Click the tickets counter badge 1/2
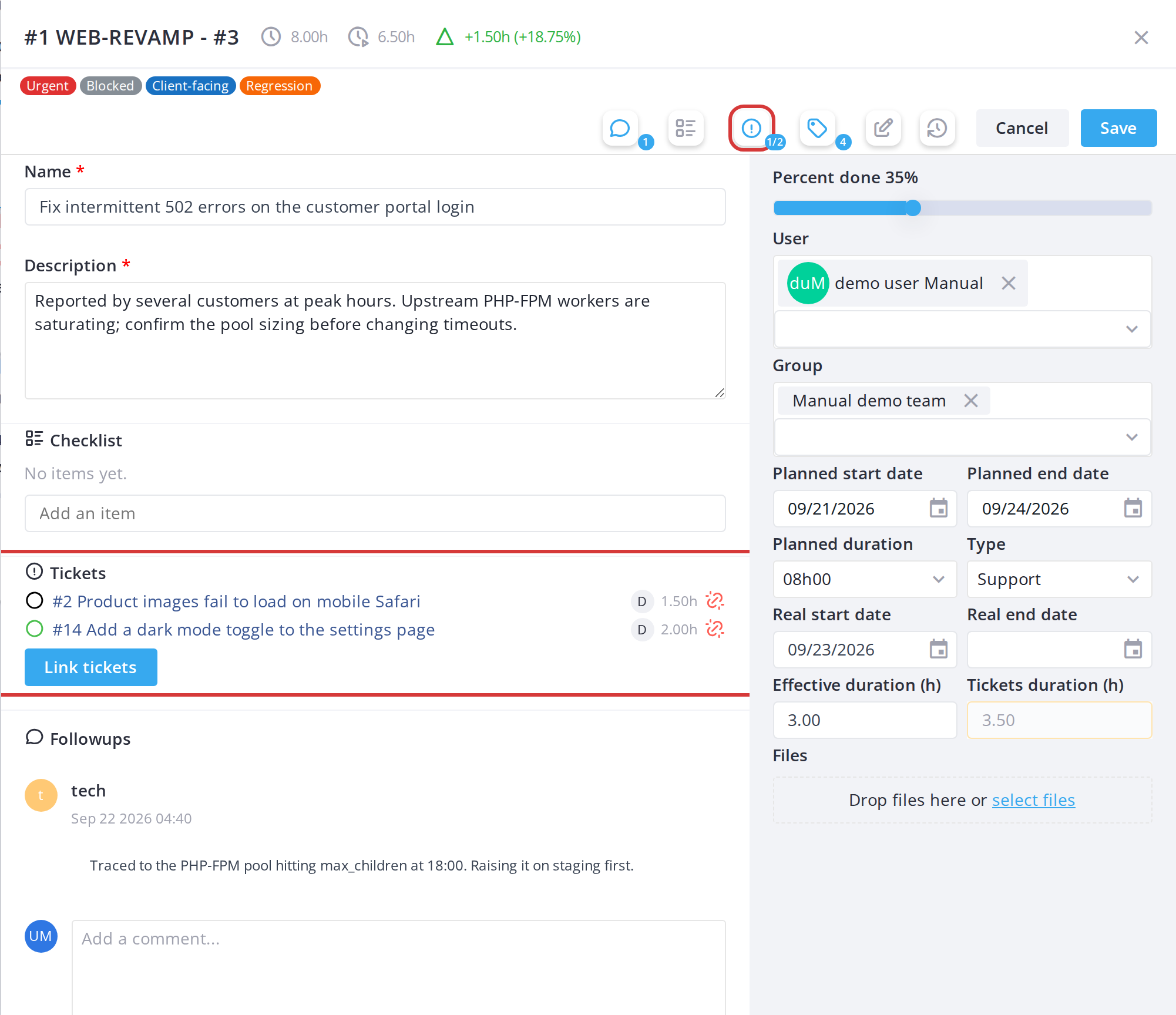The height and width of the screenshot is (1015, 1176). coord(775,142)
